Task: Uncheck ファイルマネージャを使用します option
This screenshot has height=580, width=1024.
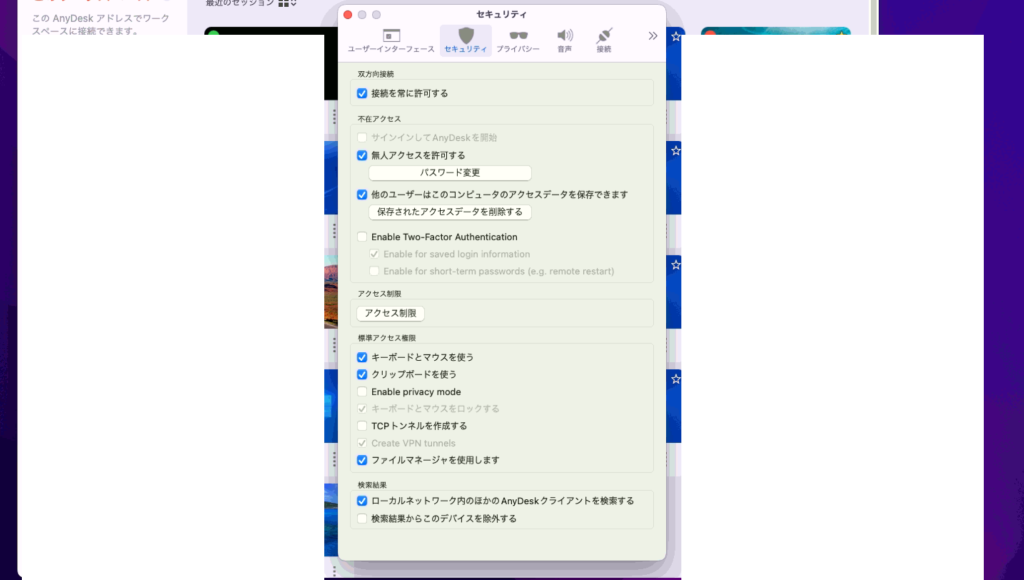Action: pos(362,460)
